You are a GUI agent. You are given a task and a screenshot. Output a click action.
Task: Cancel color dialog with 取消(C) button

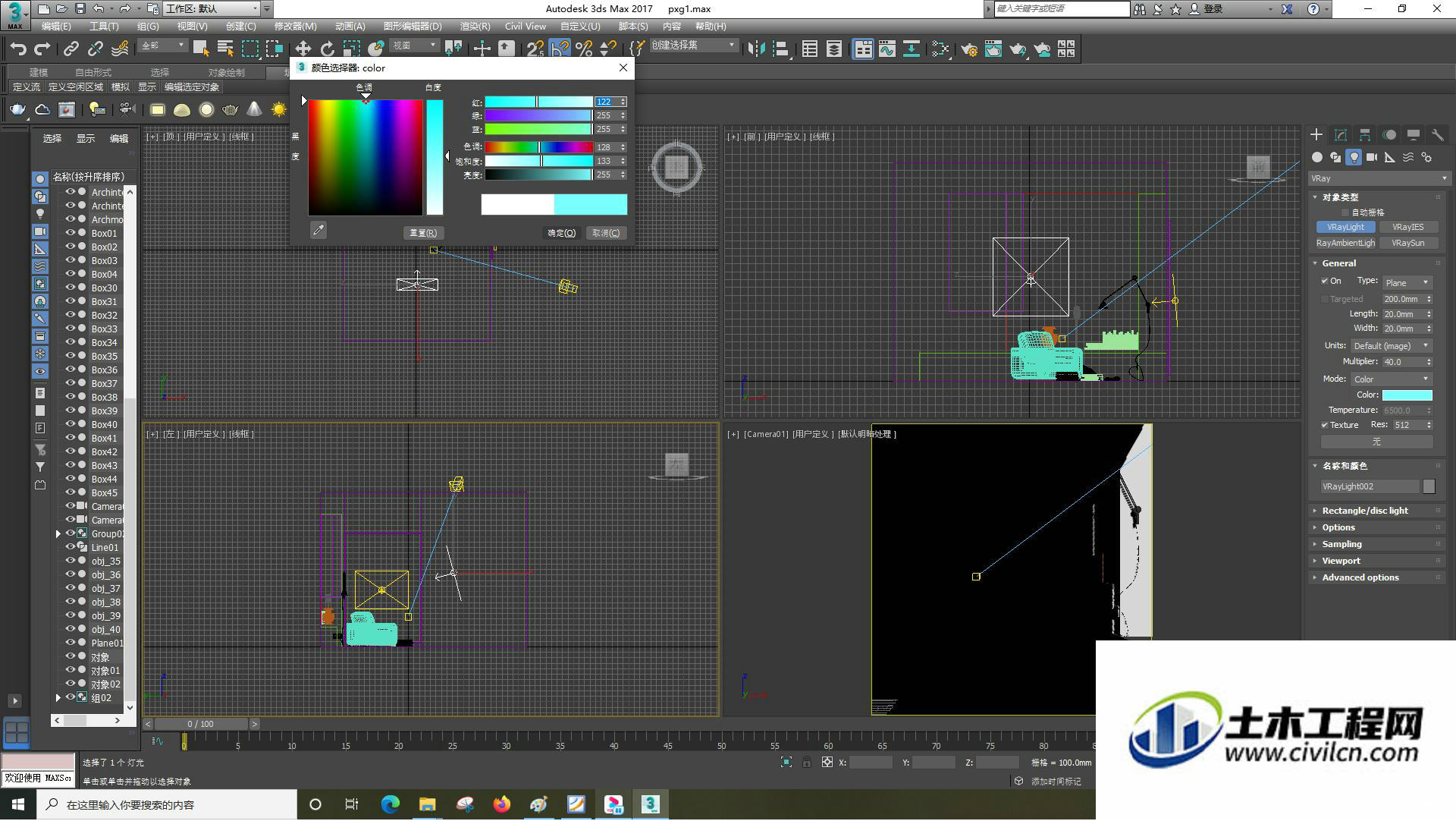pos(606,233)
